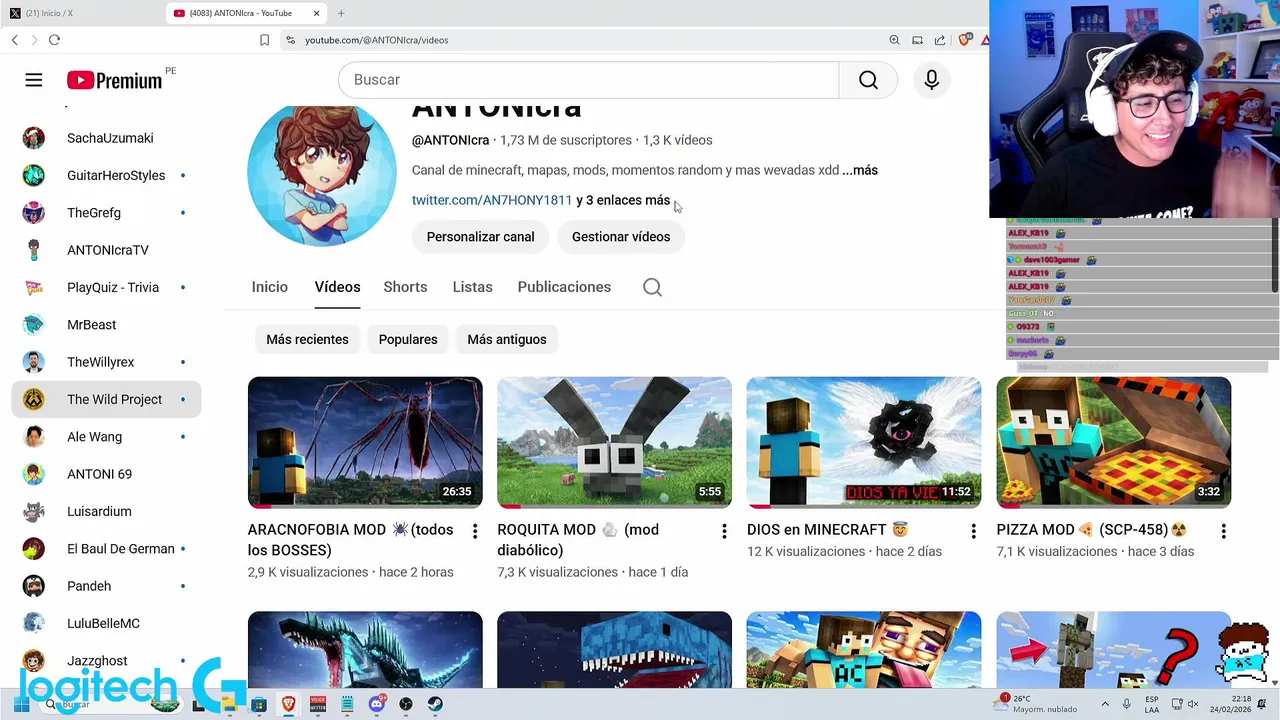The image size is (1280, 720).
Task: Bookmark this page icon in address bar
Action: (264, 40)
